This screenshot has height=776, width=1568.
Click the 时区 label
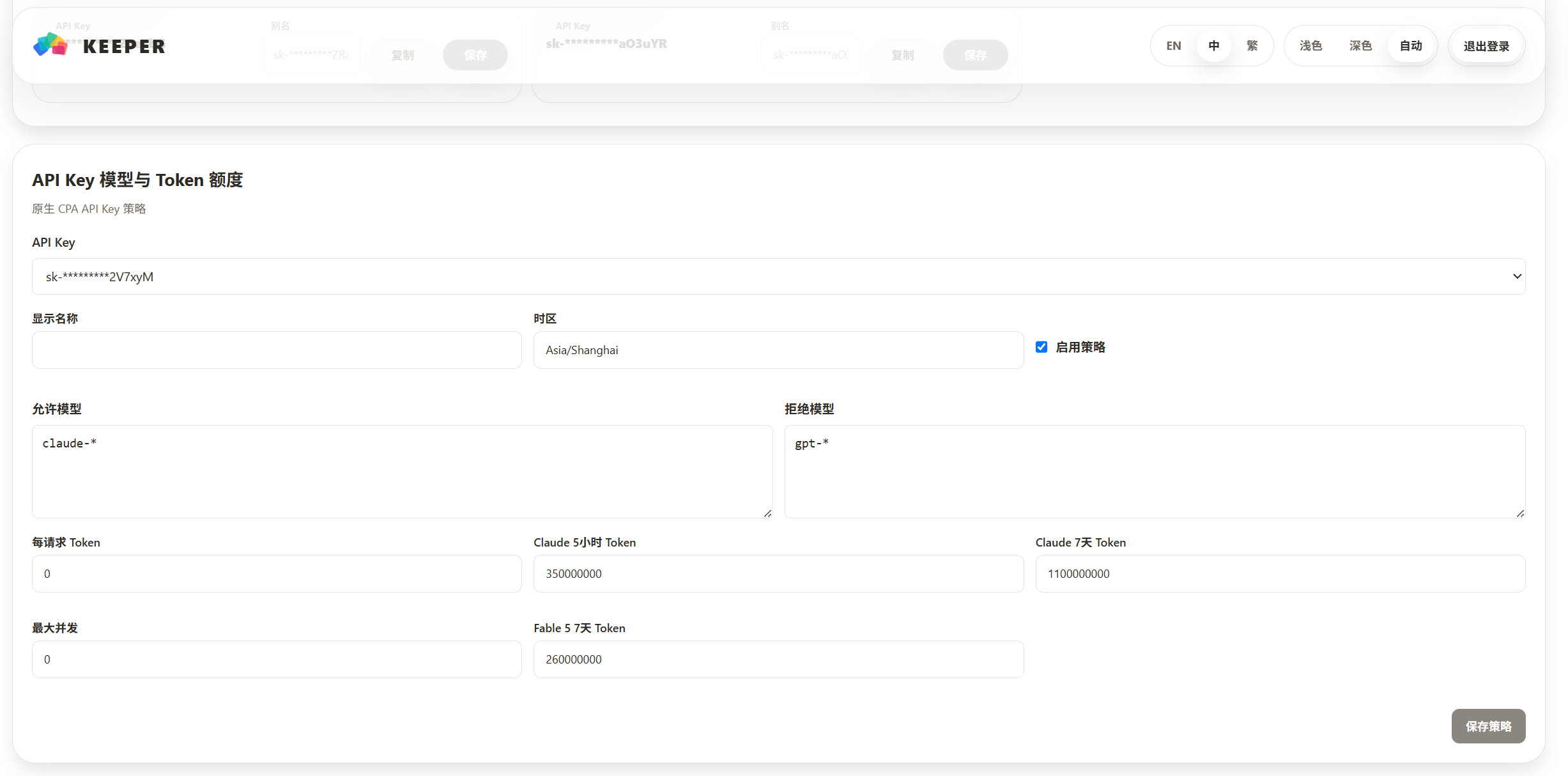point(545,319)
